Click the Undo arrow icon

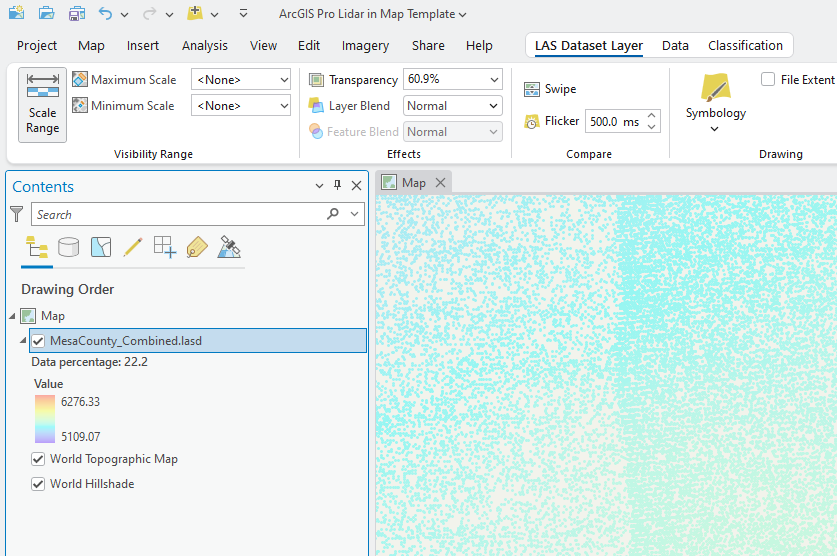click(105, 13)
